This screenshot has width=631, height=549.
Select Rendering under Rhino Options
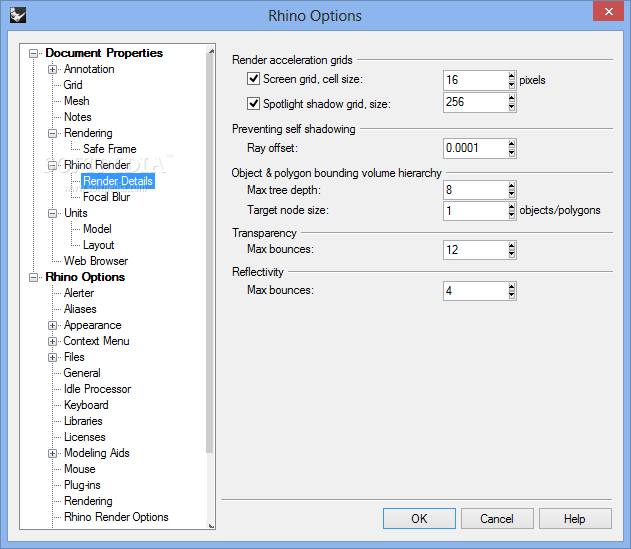pos(88,501)
